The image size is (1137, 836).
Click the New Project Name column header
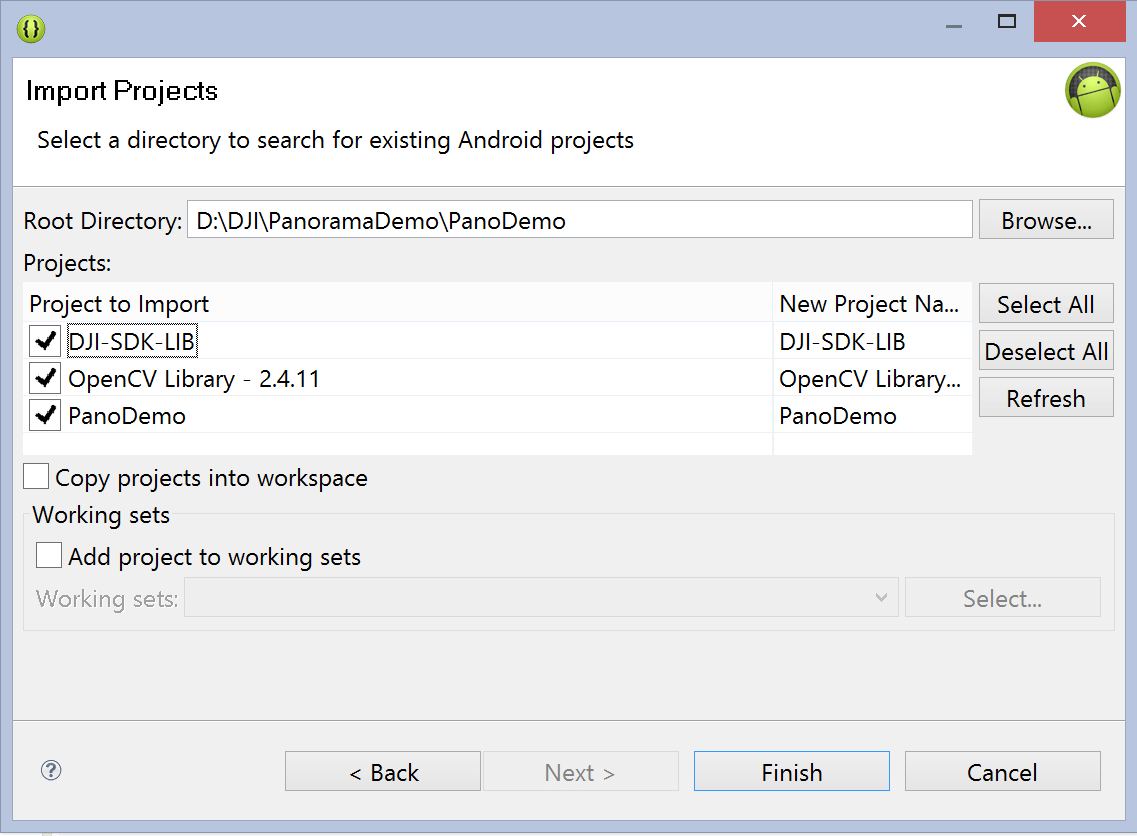pos(871,304)
